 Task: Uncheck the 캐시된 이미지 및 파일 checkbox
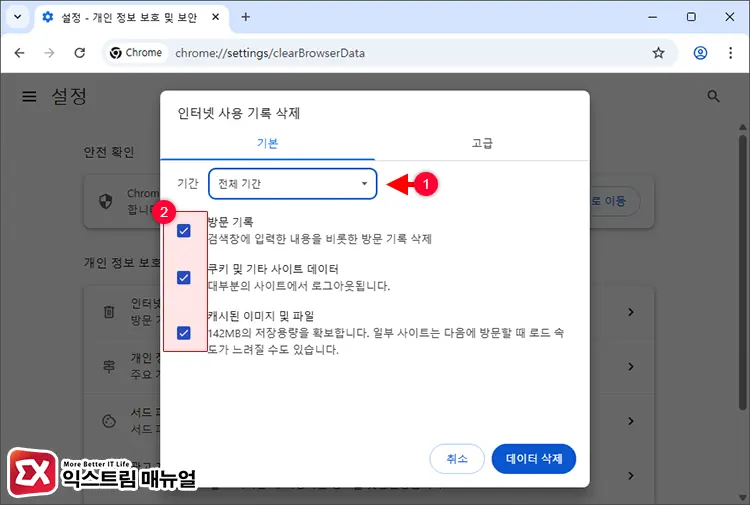[x=184, y=333]
